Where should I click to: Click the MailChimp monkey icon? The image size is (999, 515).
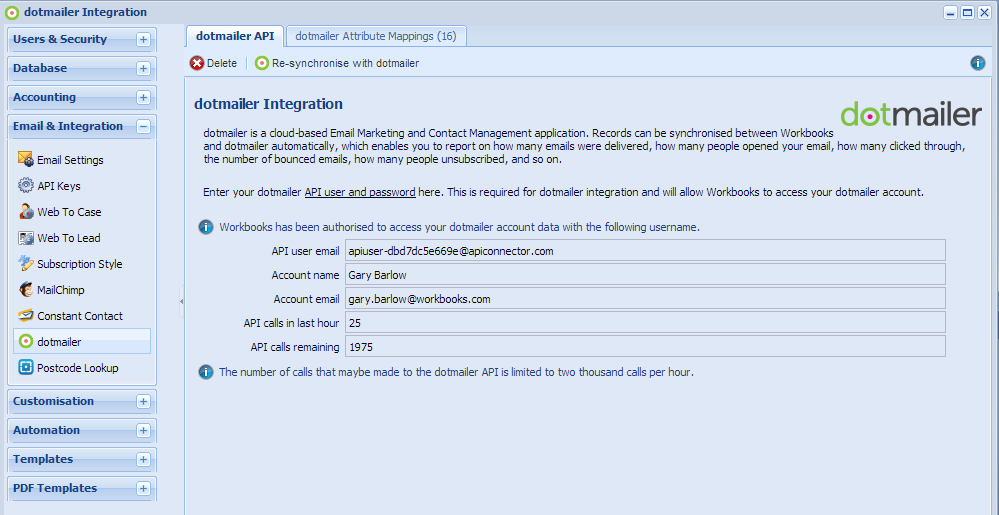click(x=25, y=289)
